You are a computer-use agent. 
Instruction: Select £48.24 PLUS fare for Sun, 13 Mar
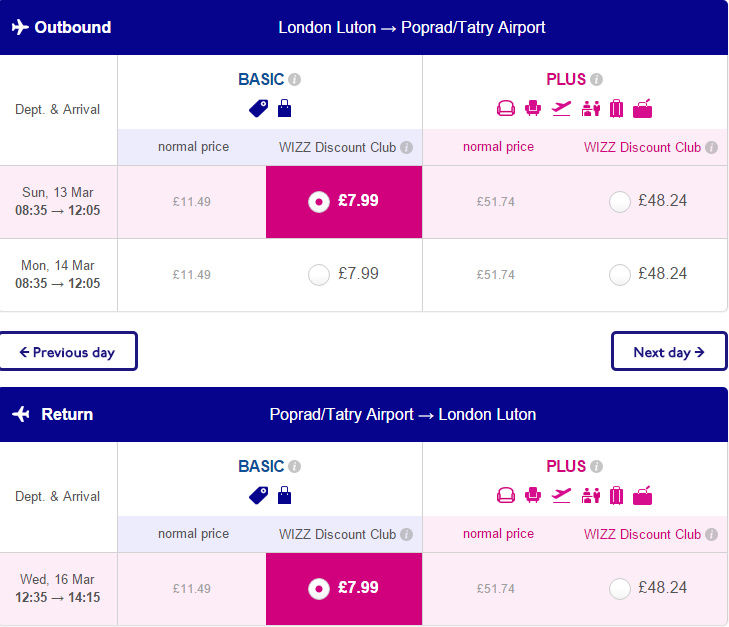(x=620, y=202)
